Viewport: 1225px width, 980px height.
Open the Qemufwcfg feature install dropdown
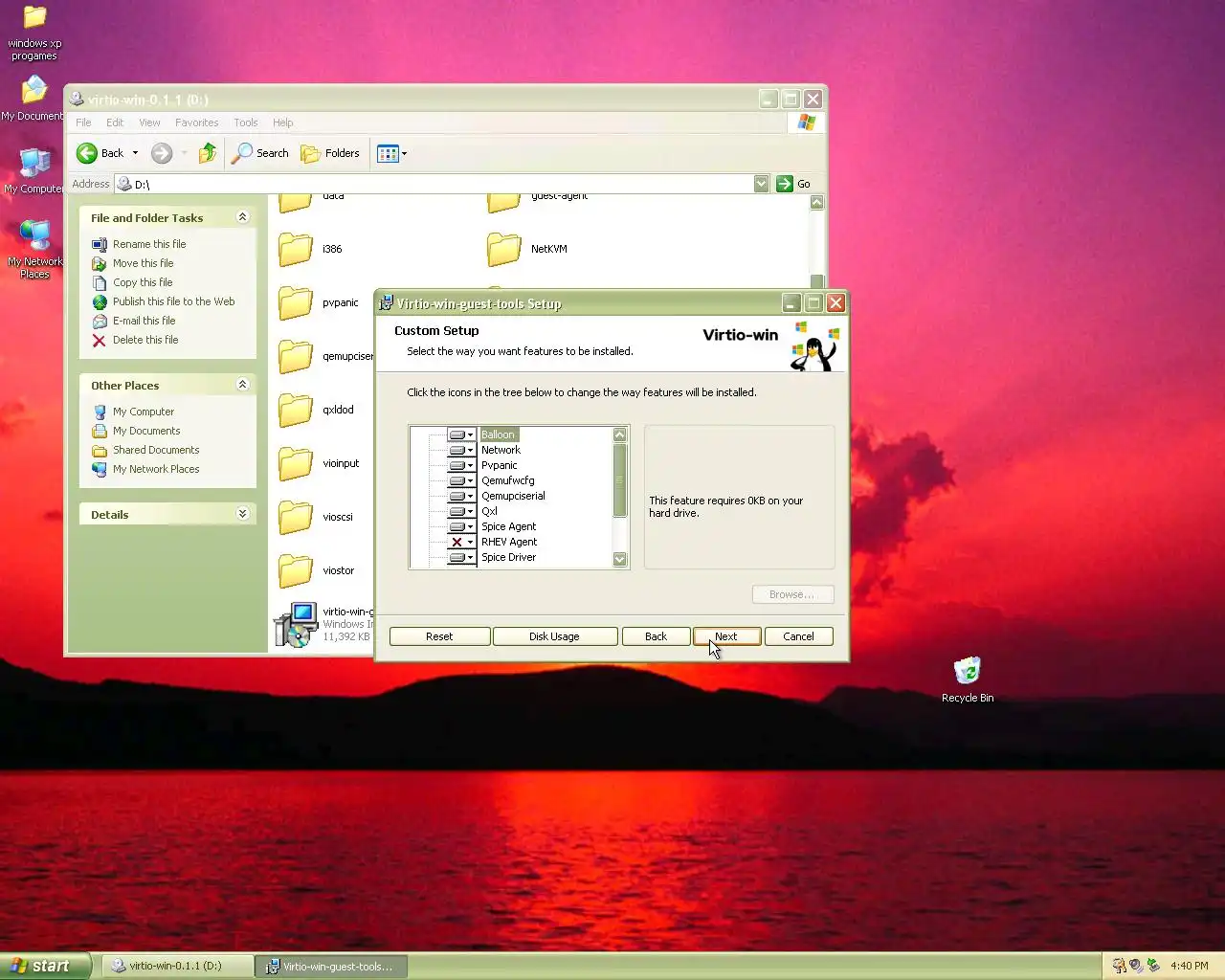tap(461, 480)
